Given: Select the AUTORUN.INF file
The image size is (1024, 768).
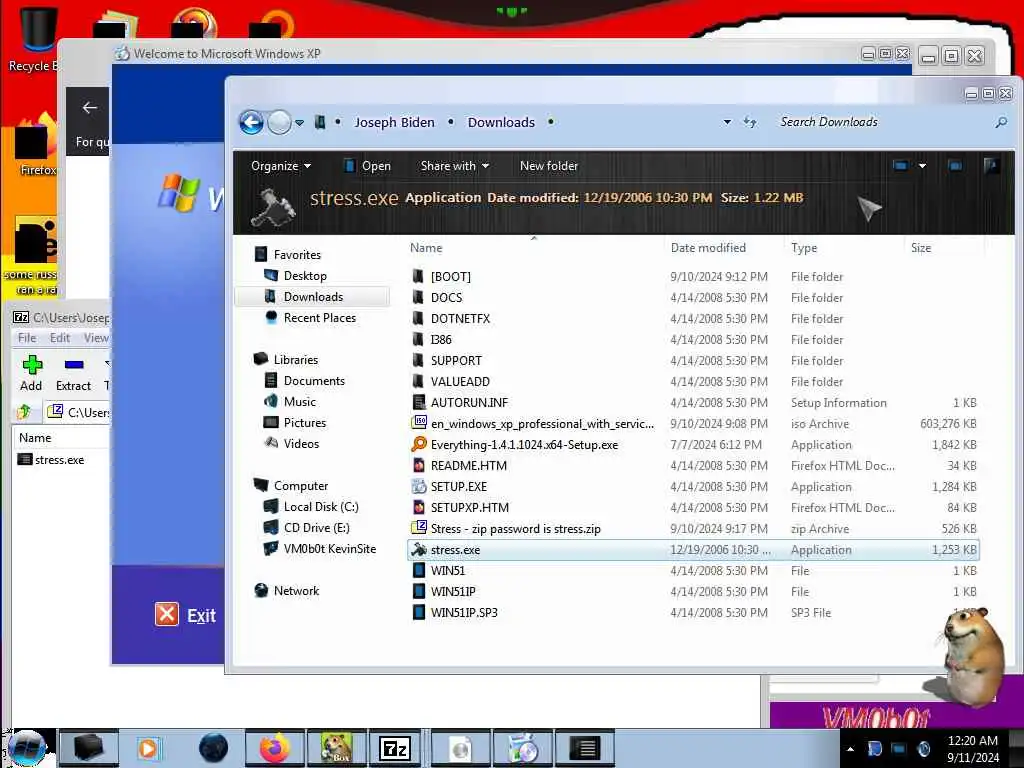Looking at the screenshot, I should coord(469,403).
